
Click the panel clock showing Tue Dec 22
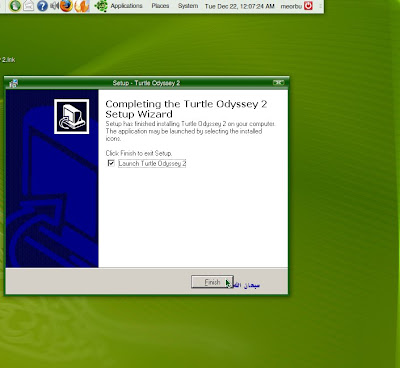tap(239, 6)
